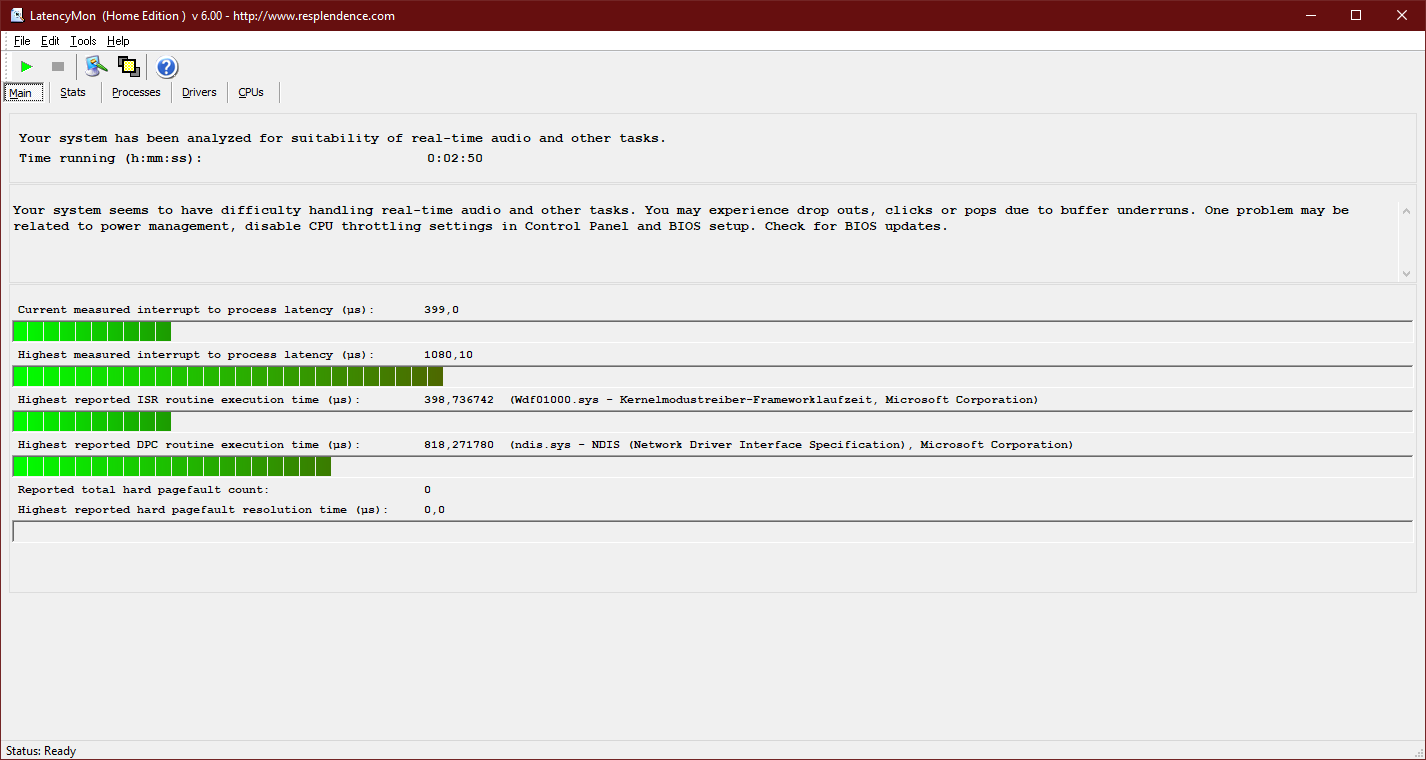This screenshot has height=760, width=1426.
Task: Maximize the LatencyMon window
Action: point(1356,15)
